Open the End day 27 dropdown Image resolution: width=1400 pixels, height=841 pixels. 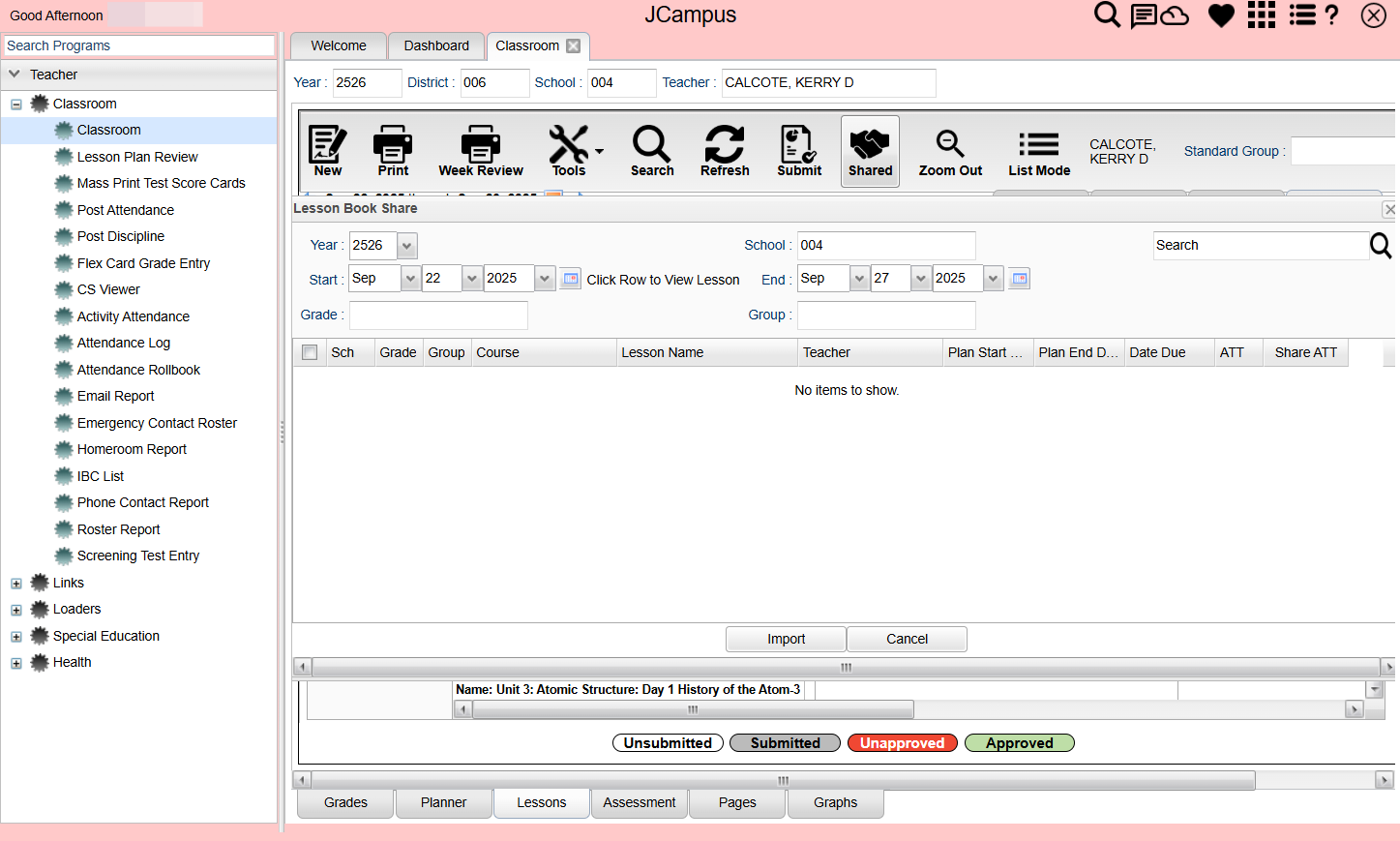(x=920, y=279)
